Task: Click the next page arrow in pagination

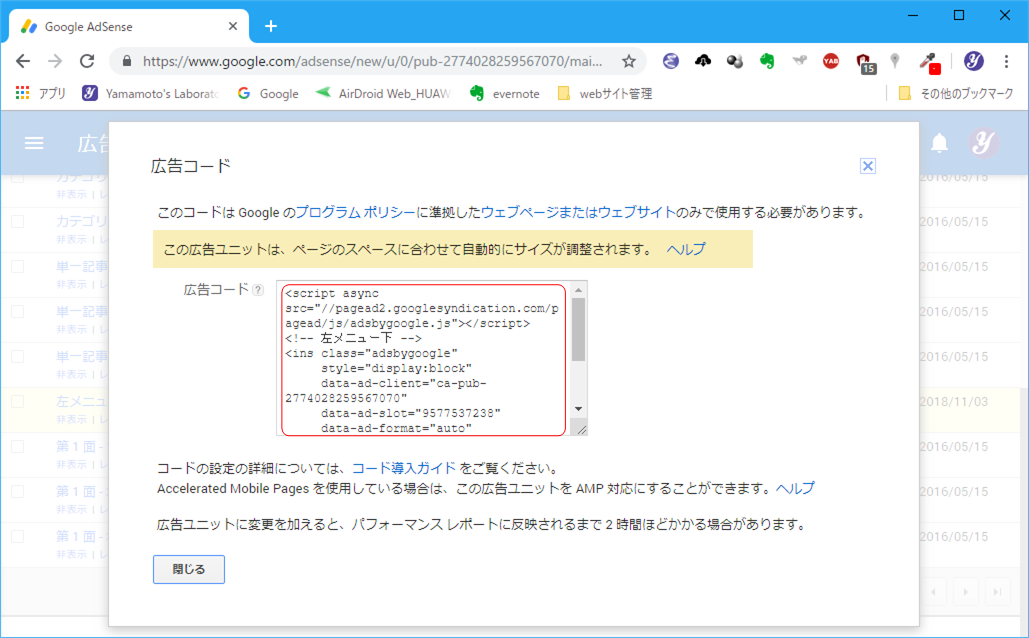Action: pyautogui.click(x=965, y=592)
